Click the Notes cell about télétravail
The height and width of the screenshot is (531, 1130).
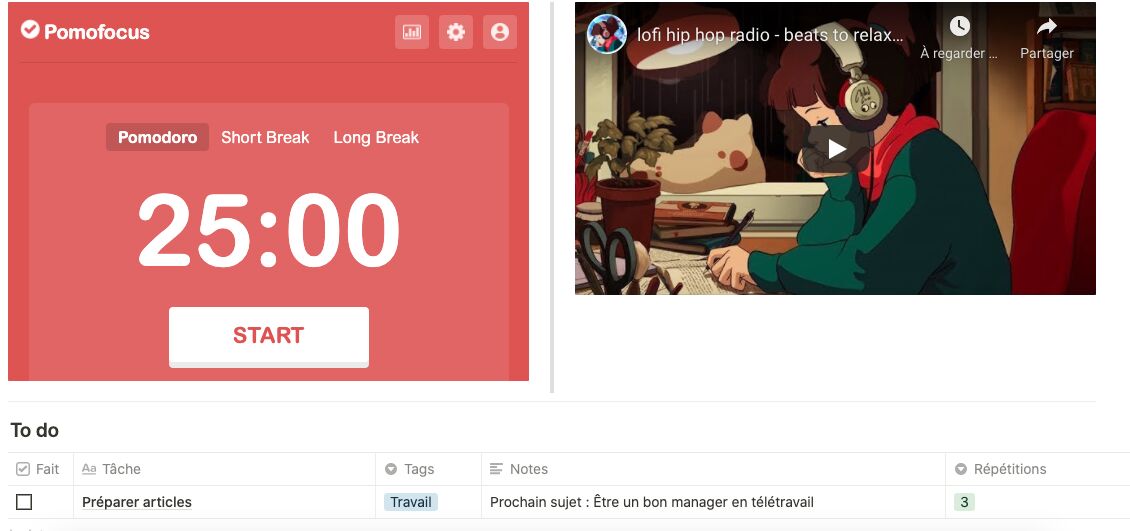[713, 502]
